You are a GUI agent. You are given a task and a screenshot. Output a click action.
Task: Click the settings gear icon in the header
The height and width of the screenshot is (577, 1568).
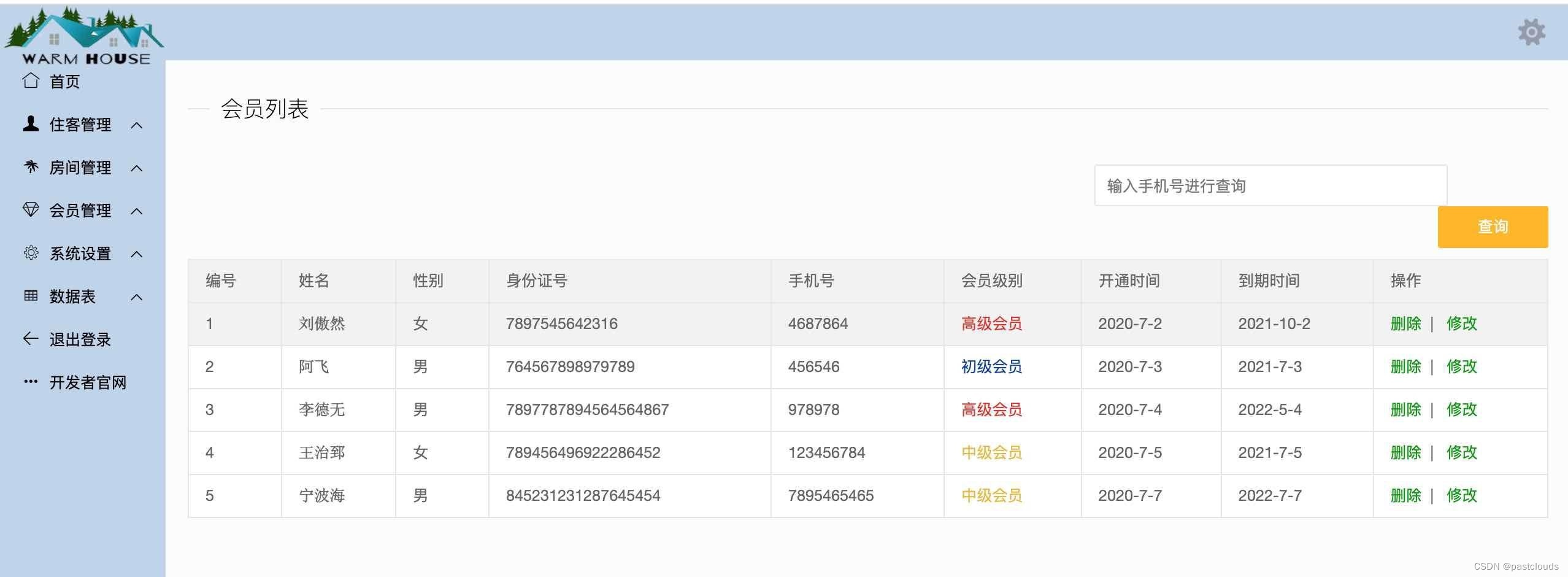tap(1531, 32)
